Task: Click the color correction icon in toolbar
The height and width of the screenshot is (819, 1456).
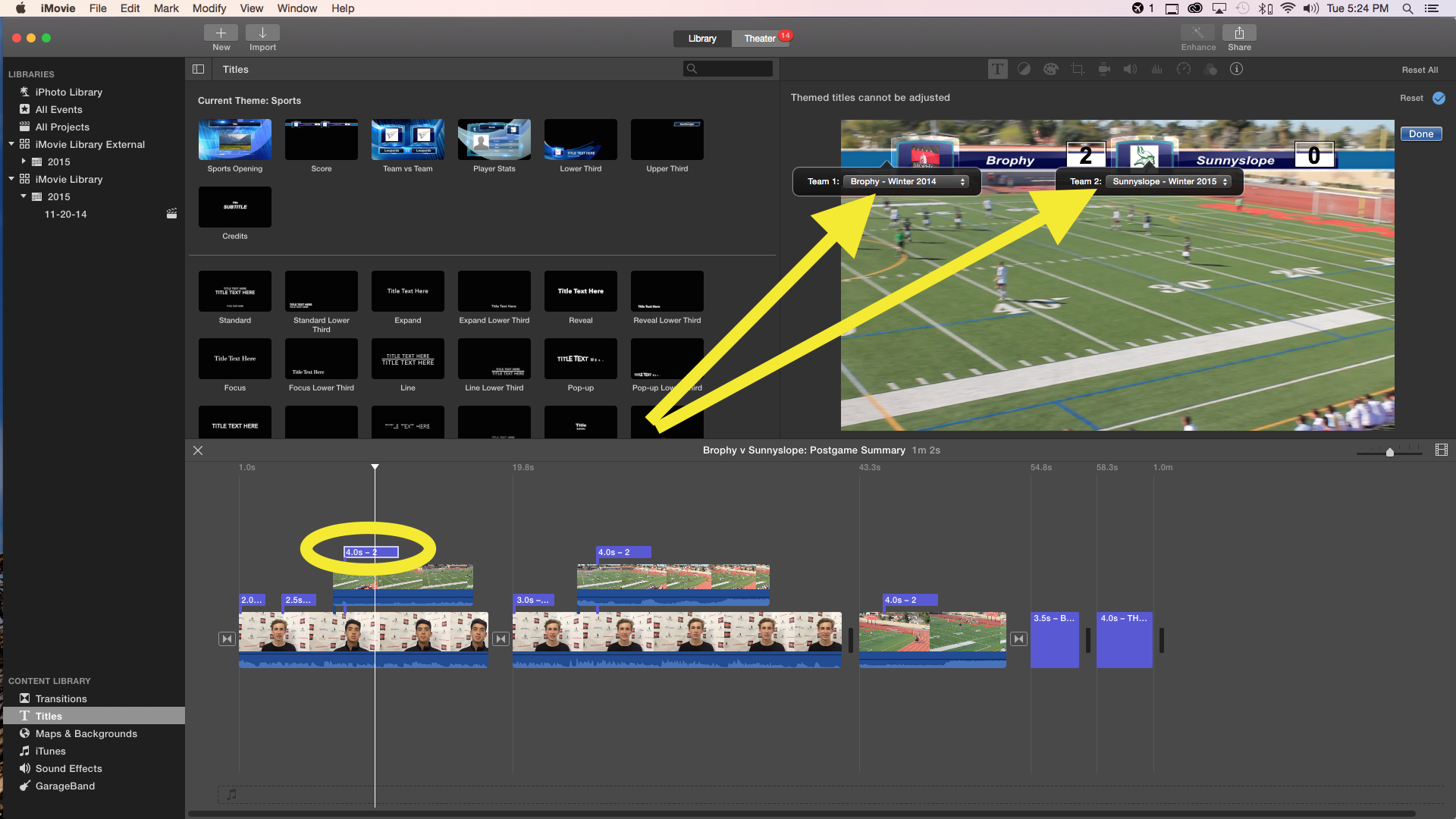Action: (x=1023, y=69)
